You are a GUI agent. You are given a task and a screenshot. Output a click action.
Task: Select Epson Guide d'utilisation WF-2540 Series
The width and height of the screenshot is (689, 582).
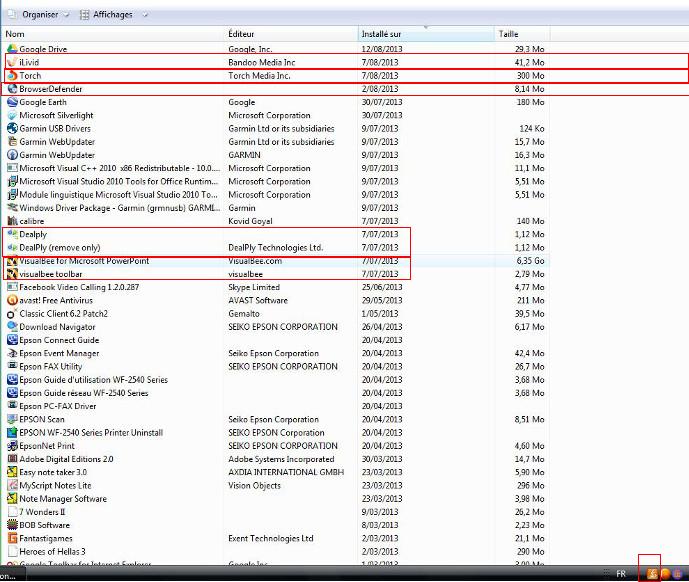coord(276,379)
